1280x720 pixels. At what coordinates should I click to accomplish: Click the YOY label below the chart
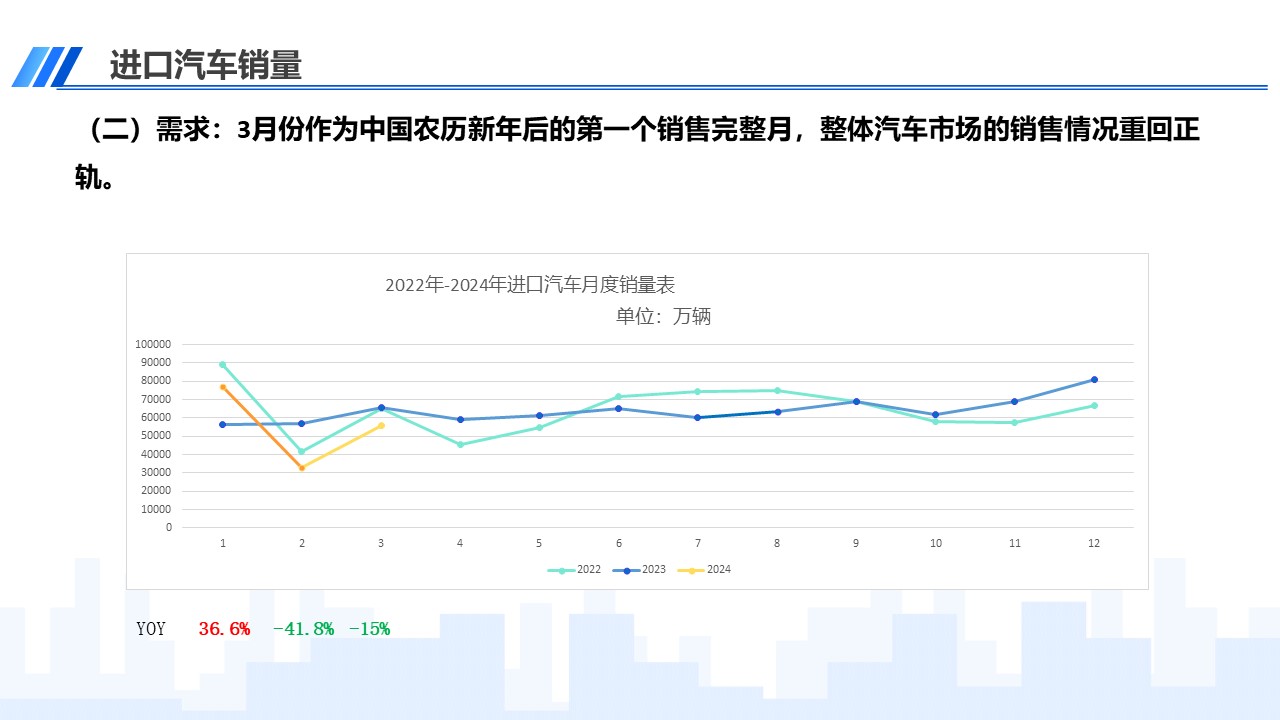click(151, 629)
